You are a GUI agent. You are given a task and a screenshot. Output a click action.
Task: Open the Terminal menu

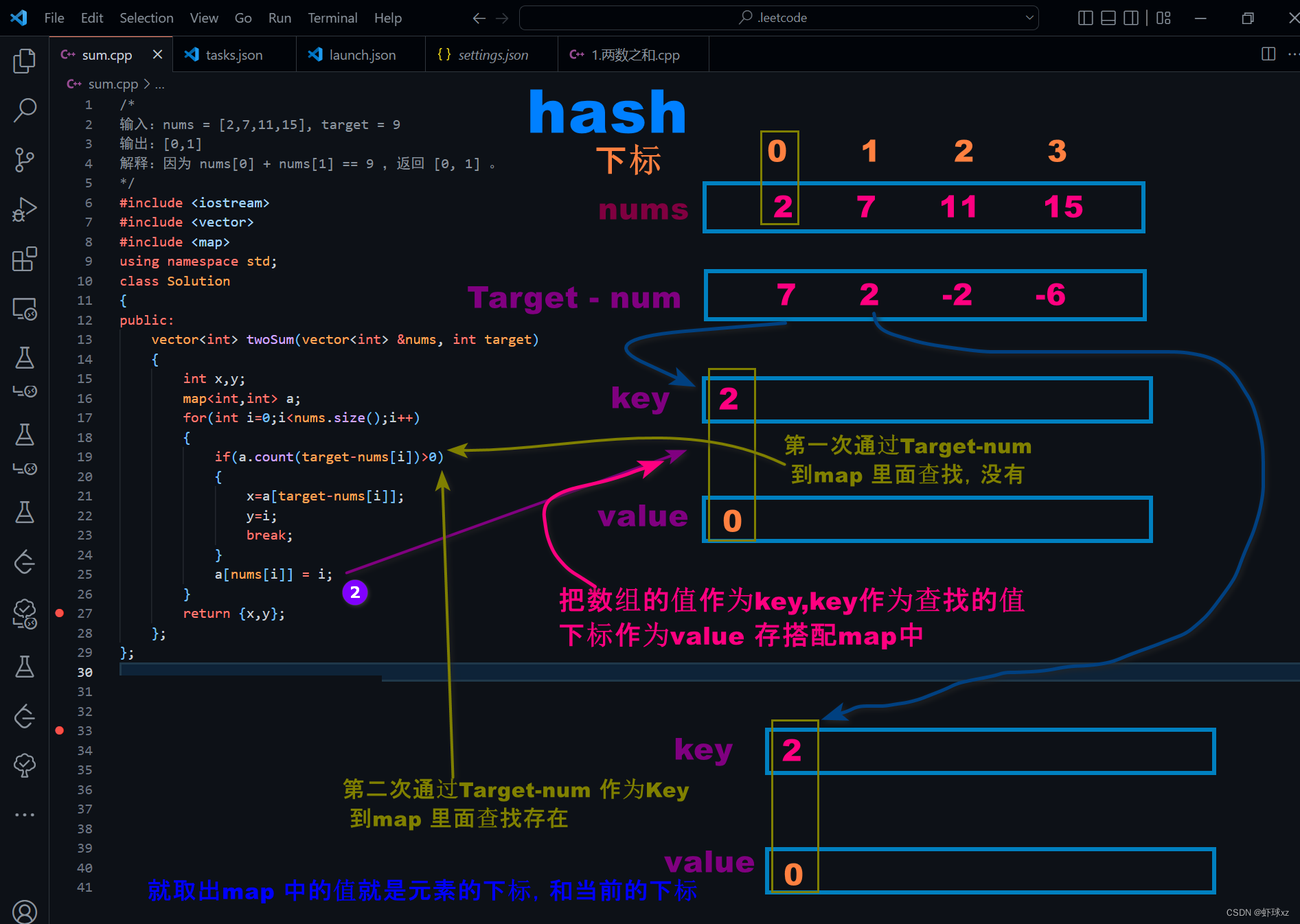point(332,18)
